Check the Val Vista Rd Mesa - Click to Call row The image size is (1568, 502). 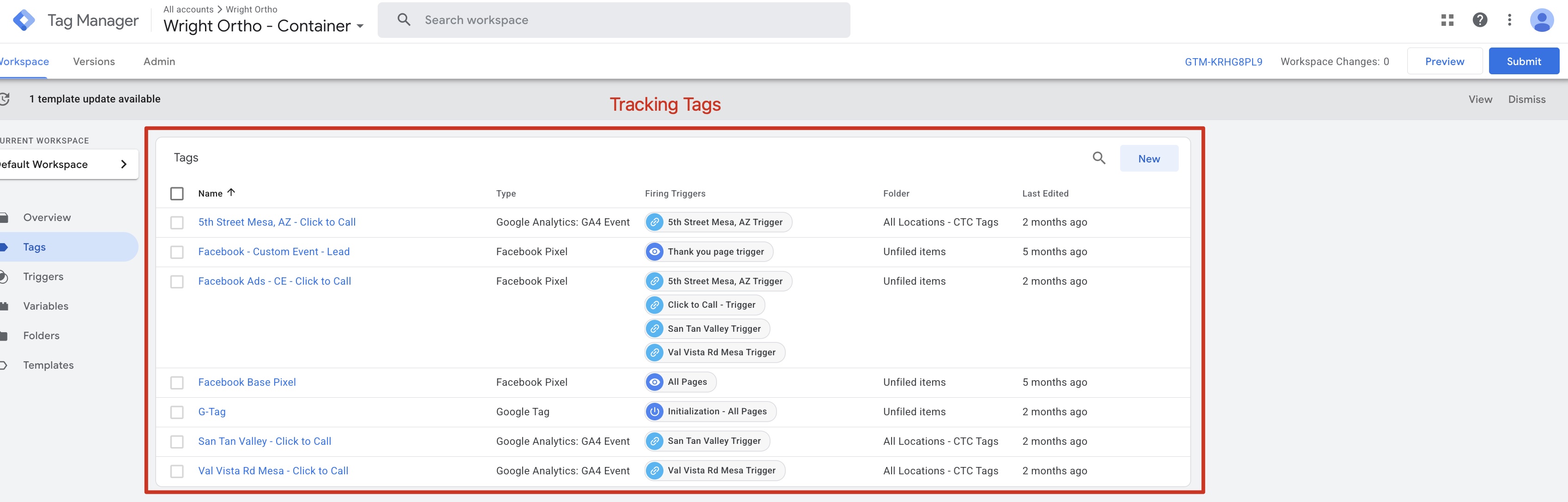pyautogui.click(x=177, y=471)
